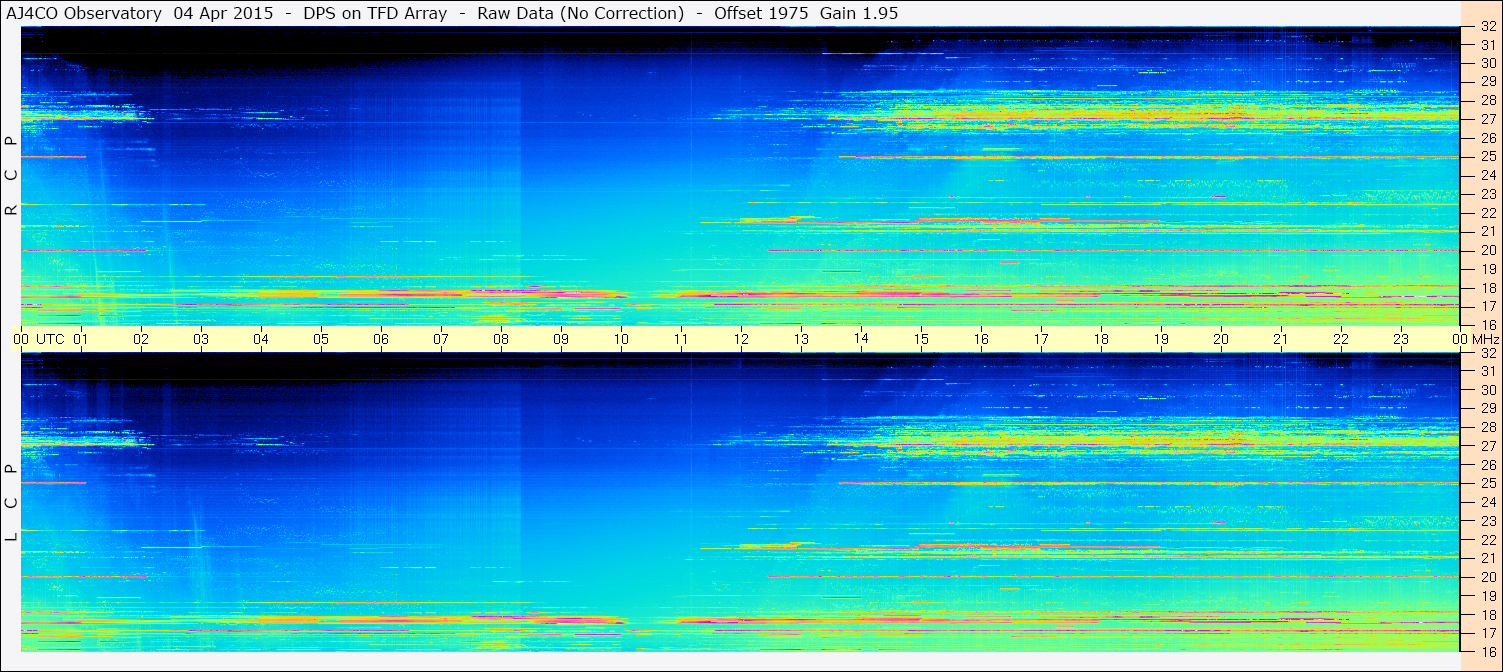Click the 18 hour marker on time axis

[1101, 339]
